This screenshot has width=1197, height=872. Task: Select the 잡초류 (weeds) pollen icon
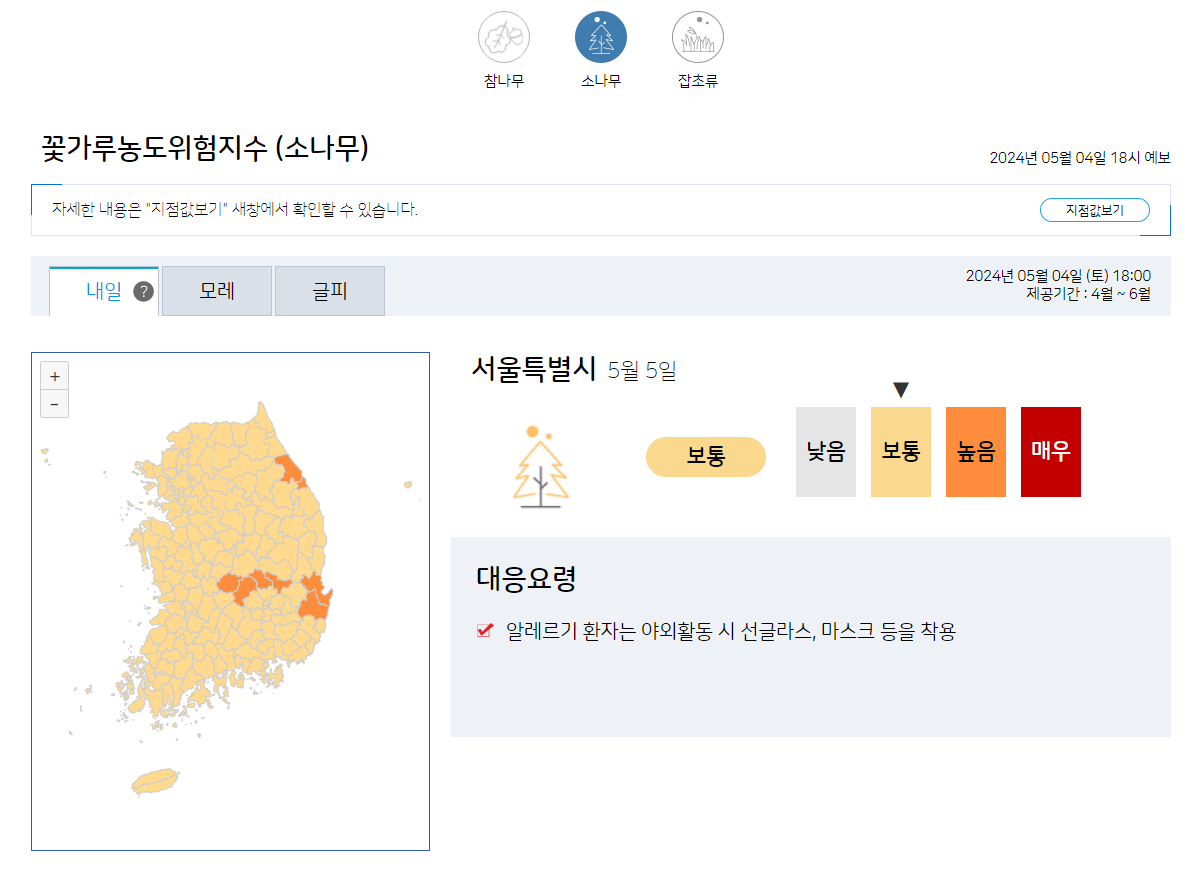pyautogui.click(x=697, y=36)
